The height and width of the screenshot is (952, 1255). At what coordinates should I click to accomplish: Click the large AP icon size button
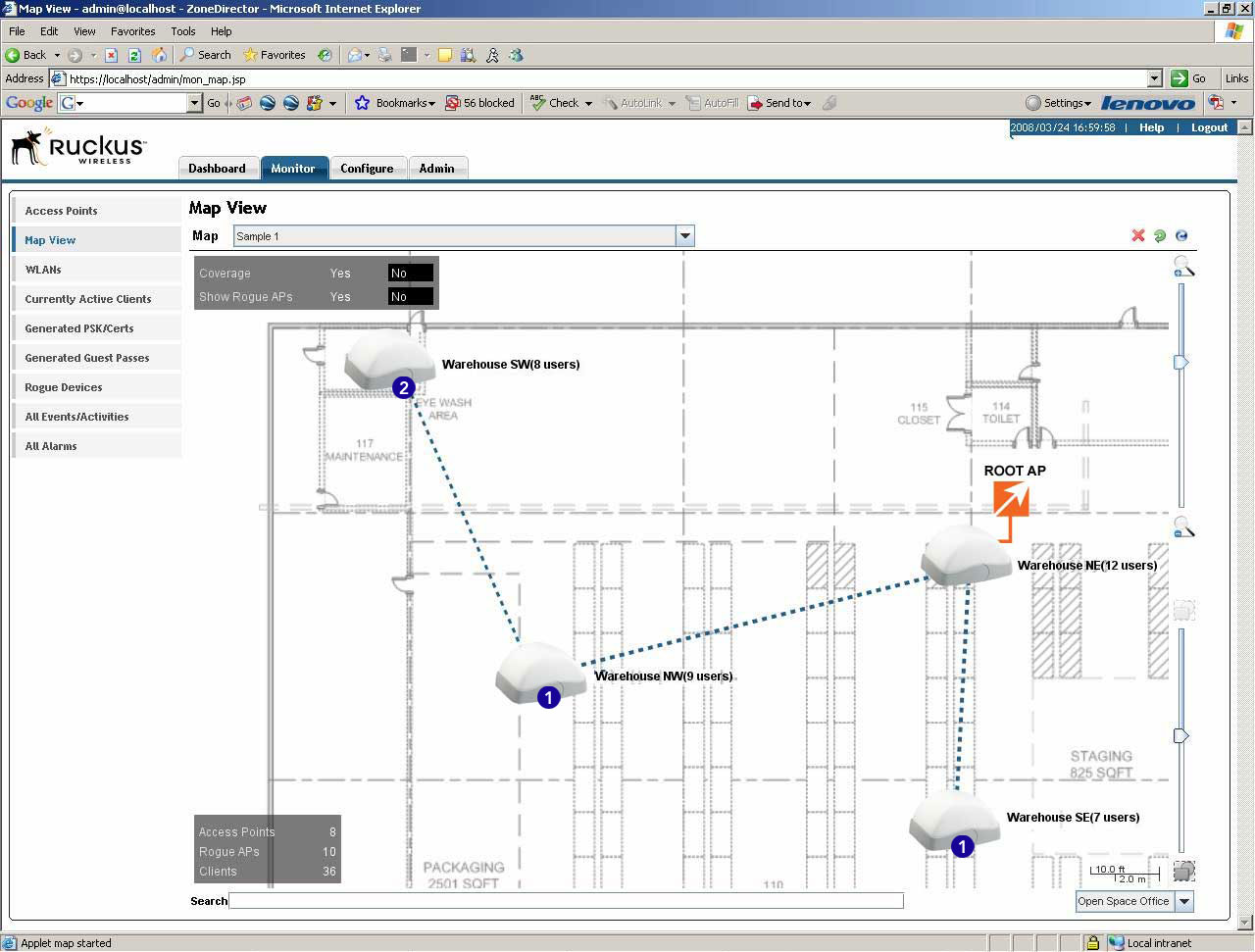pyautogui.click(x=1183, y=611)
